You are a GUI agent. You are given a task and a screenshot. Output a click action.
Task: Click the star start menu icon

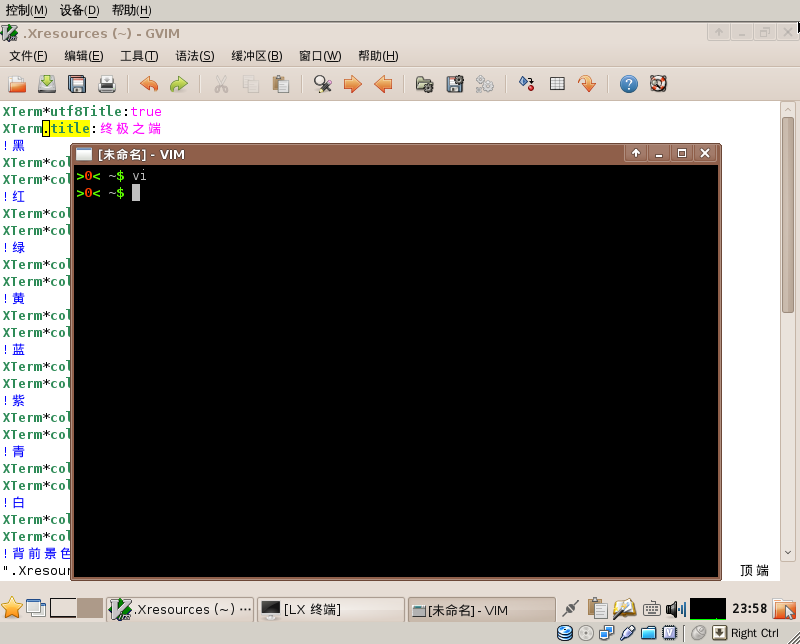point(12,609)
